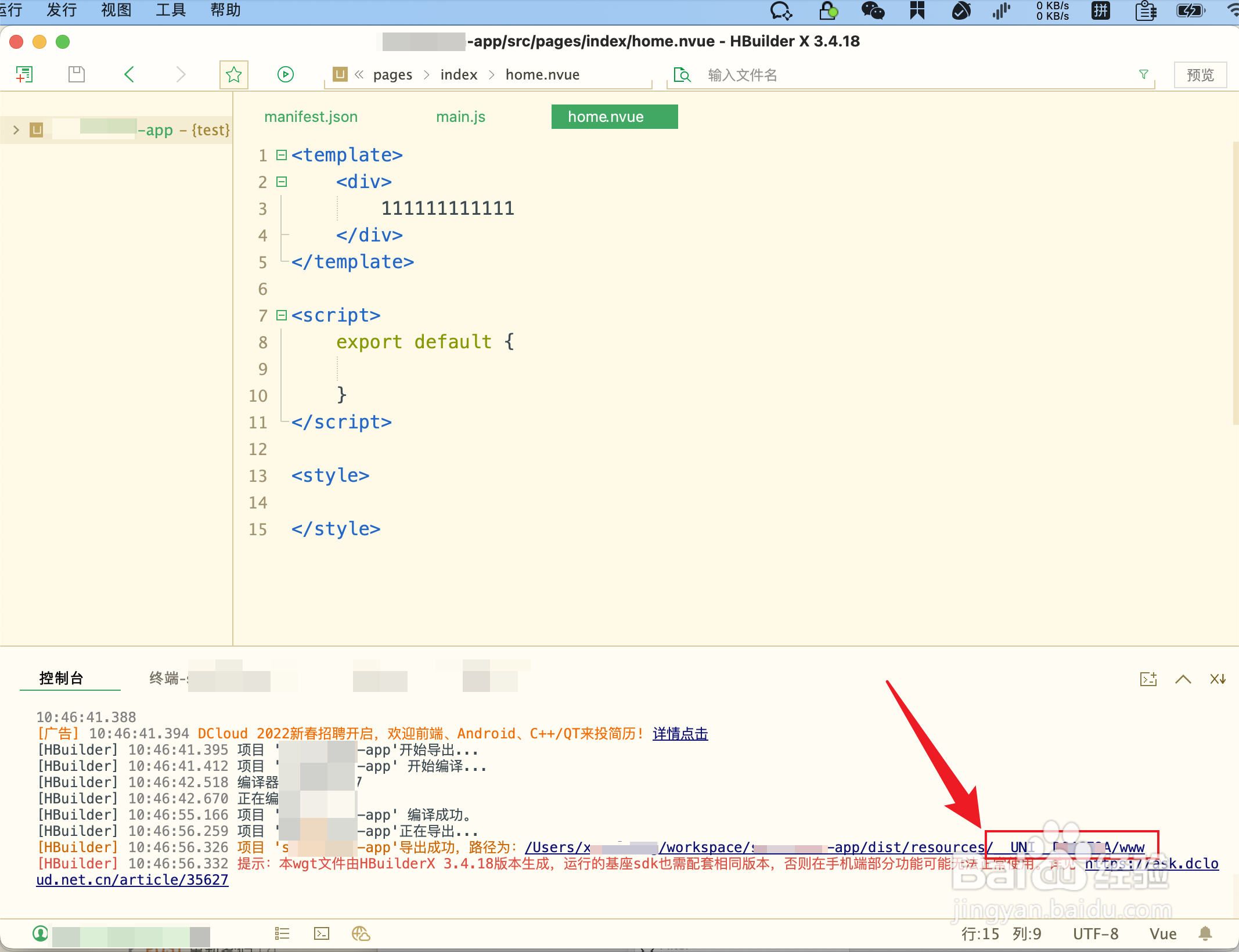Expand the -app project tree node
This screenshot has width=1239, height=952.
point(16,130)
